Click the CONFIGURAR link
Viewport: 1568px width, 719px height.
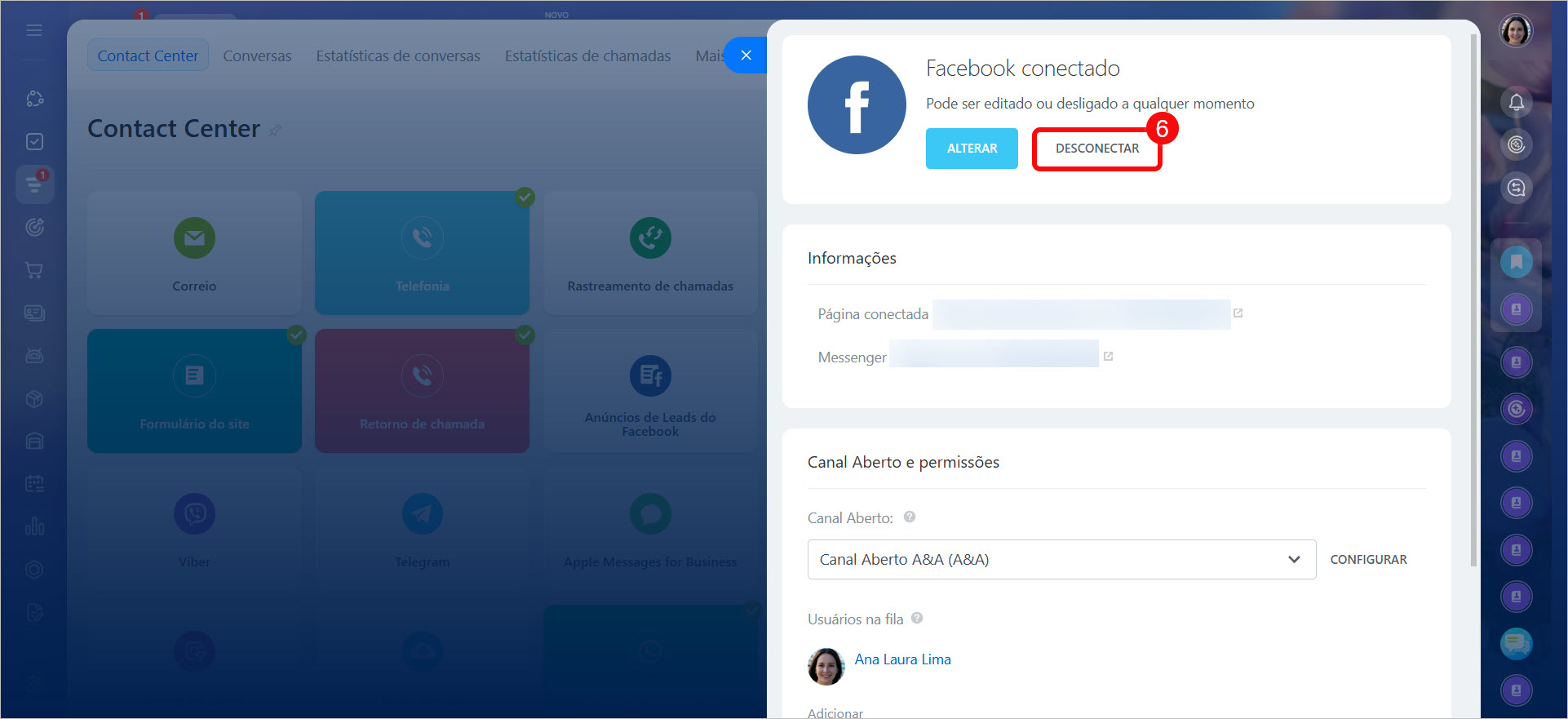(x=1368, y=559)
